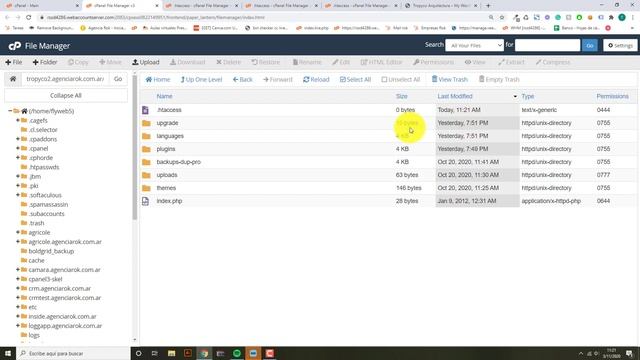Click the Move toolbar button
The width and height of the screenshot is (640, 360).
(x=110, y=62)
